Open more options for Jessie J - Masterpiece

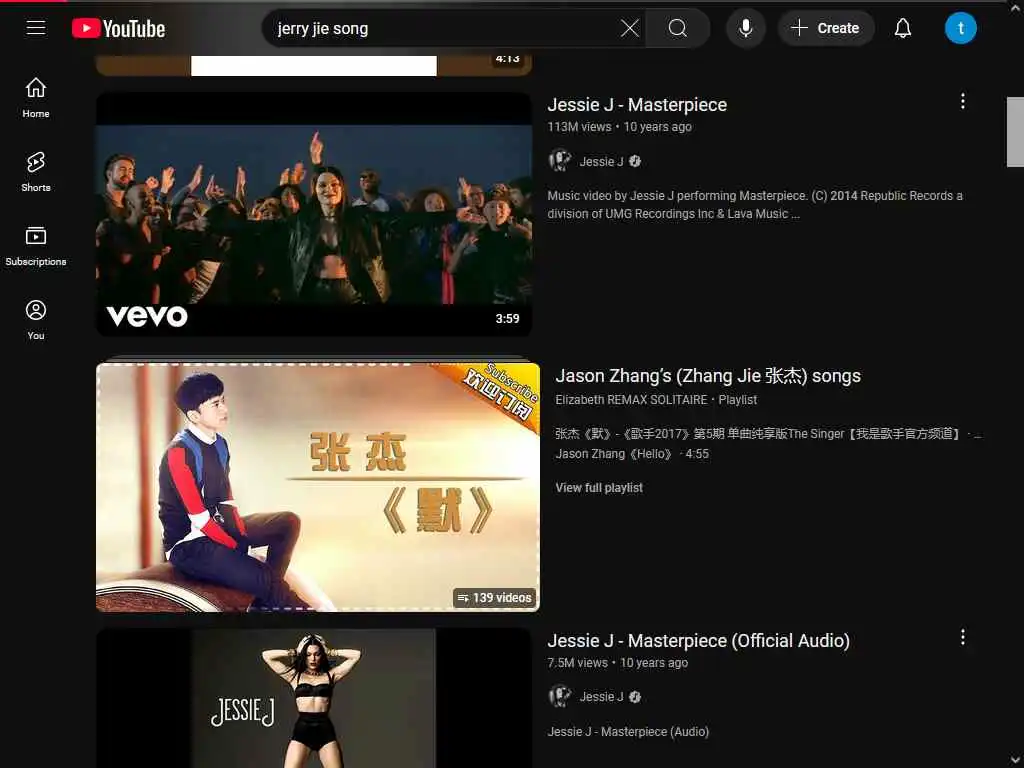coord(962,101)
